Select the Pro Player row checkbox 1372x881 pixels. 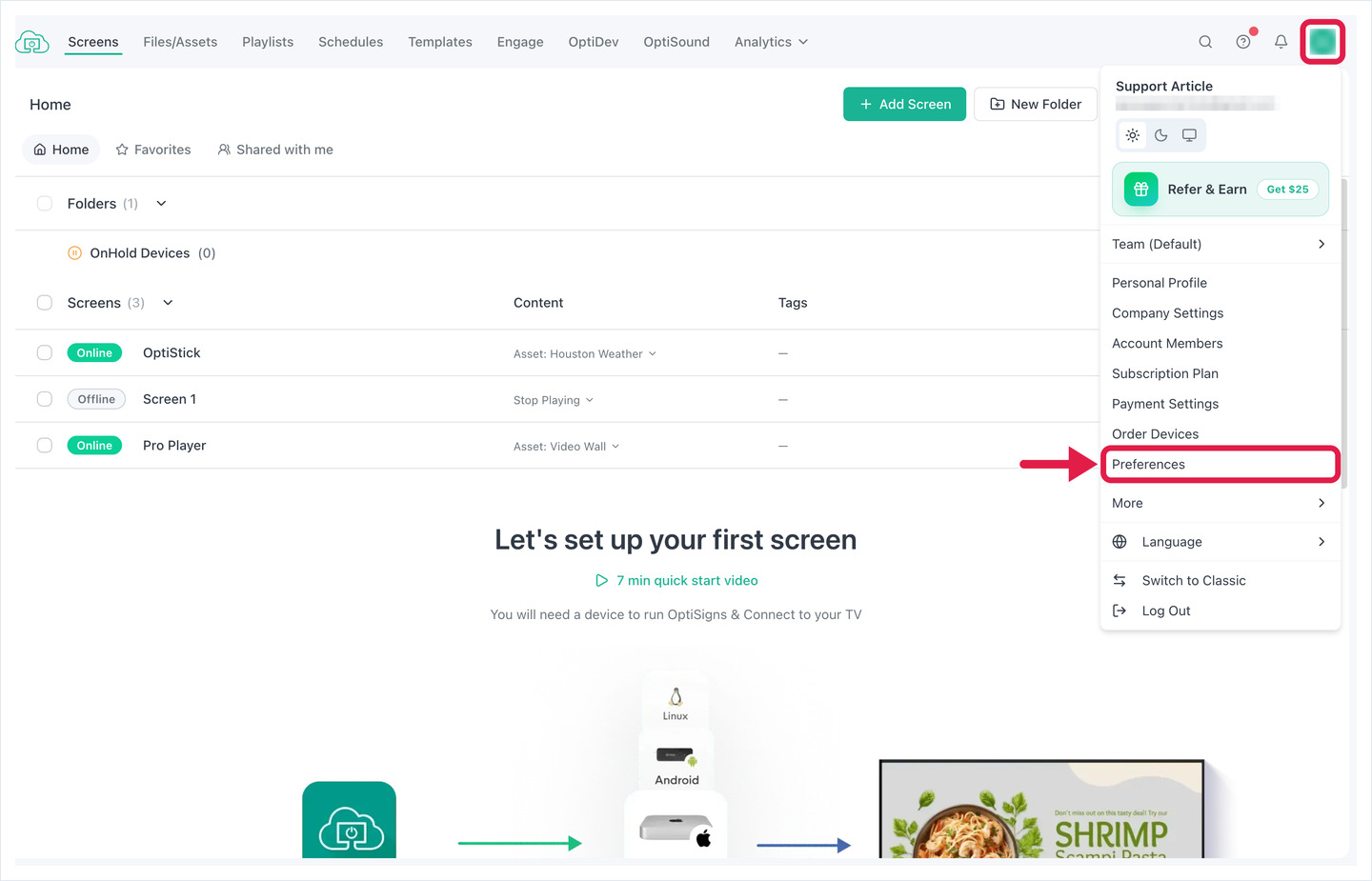tap(45, 445)
